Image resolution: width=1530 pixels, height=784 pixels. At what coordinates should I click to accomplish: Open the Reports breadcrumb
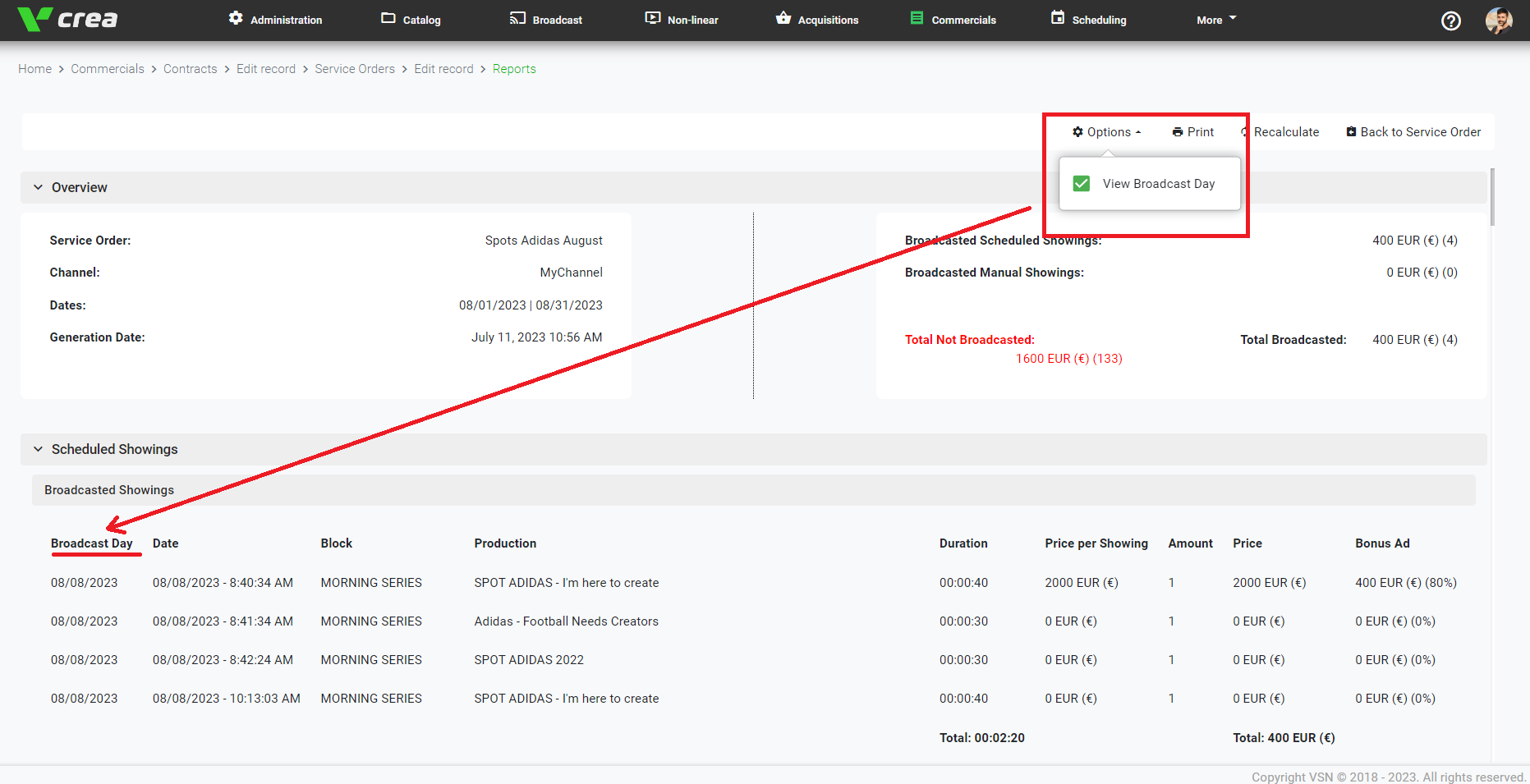coord(514,69)
